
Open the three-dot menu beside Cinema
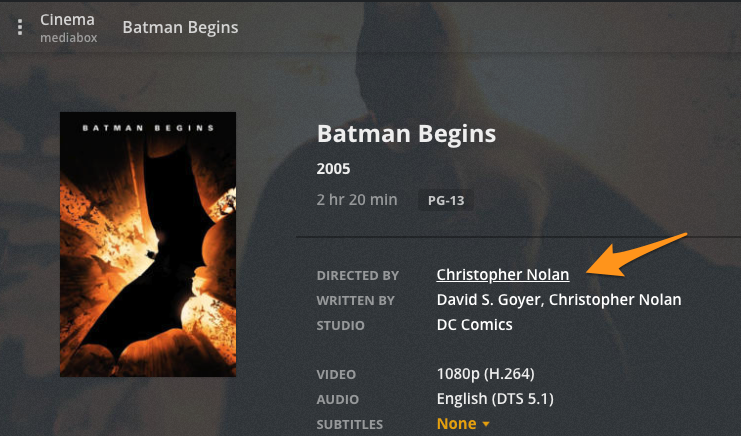click(x=20, y=27)
